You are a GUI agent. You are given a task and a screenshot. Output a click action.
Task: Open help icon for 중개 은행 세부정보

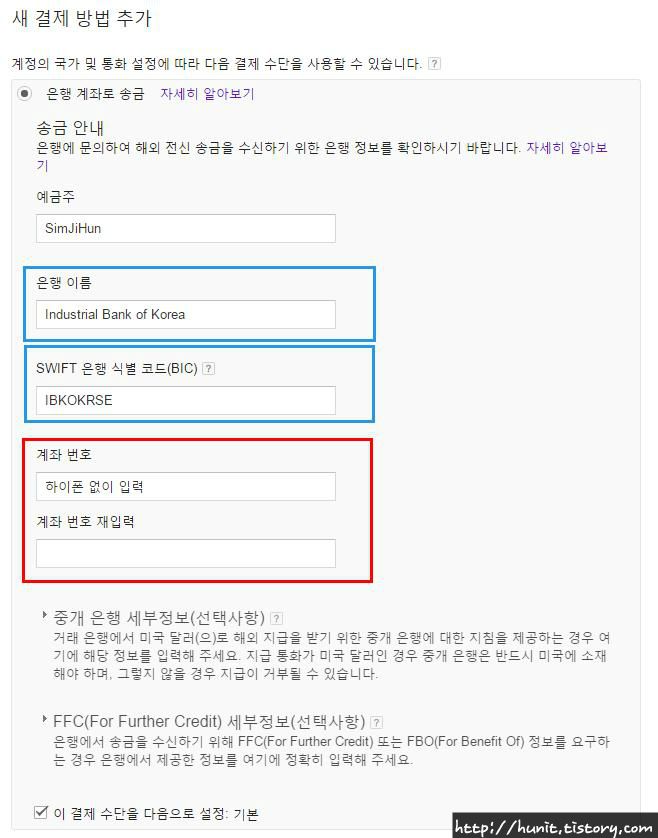click(276, 618)
